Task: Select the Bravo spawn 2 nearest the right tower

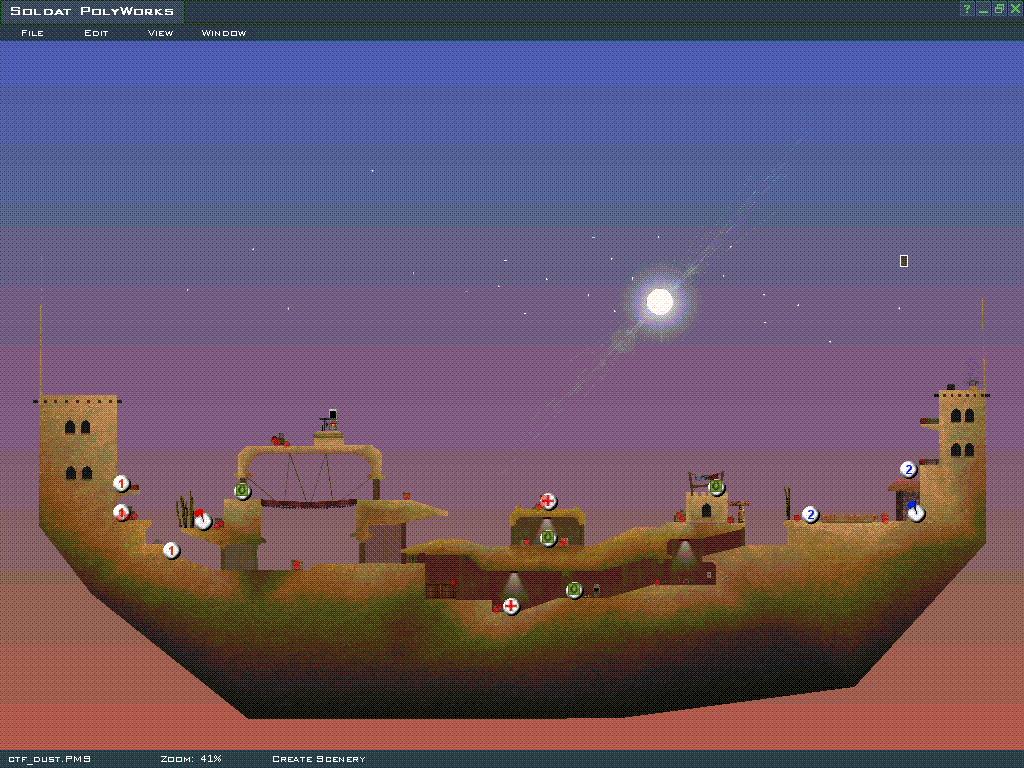Action: (x=908, y=469)
